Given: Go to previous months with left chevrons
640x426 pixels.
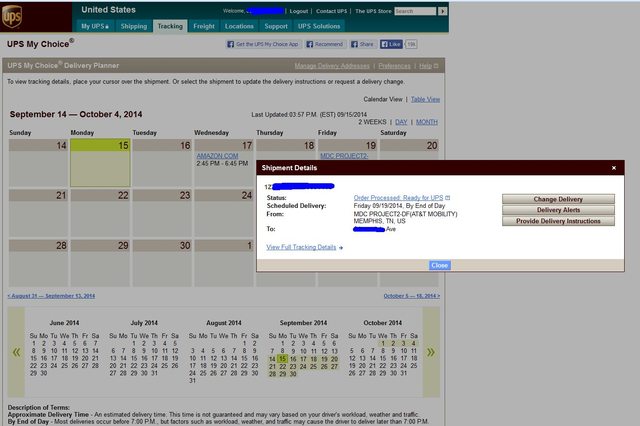Looking at the screenshot, I should pyautogui.click(x=16, y=352).
